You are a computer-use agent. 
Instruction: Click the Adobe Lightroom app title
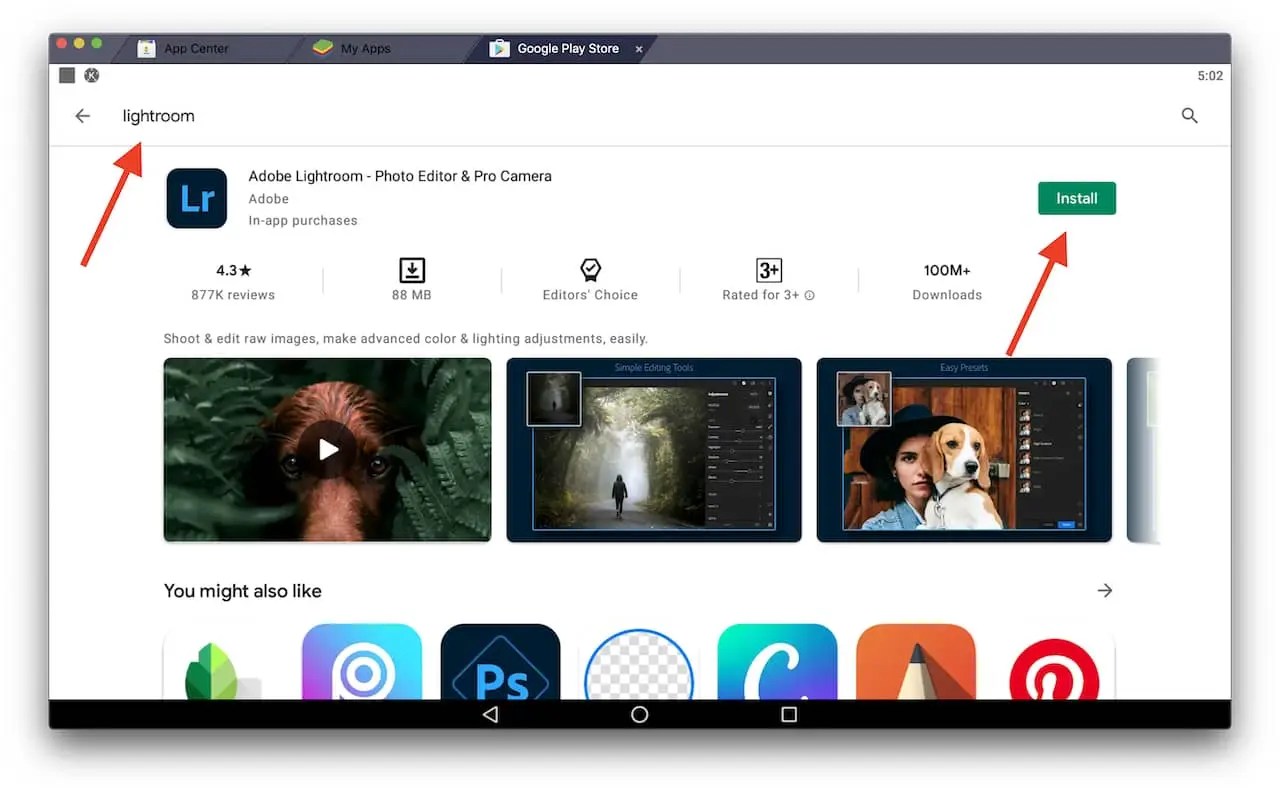coord(400,176)
